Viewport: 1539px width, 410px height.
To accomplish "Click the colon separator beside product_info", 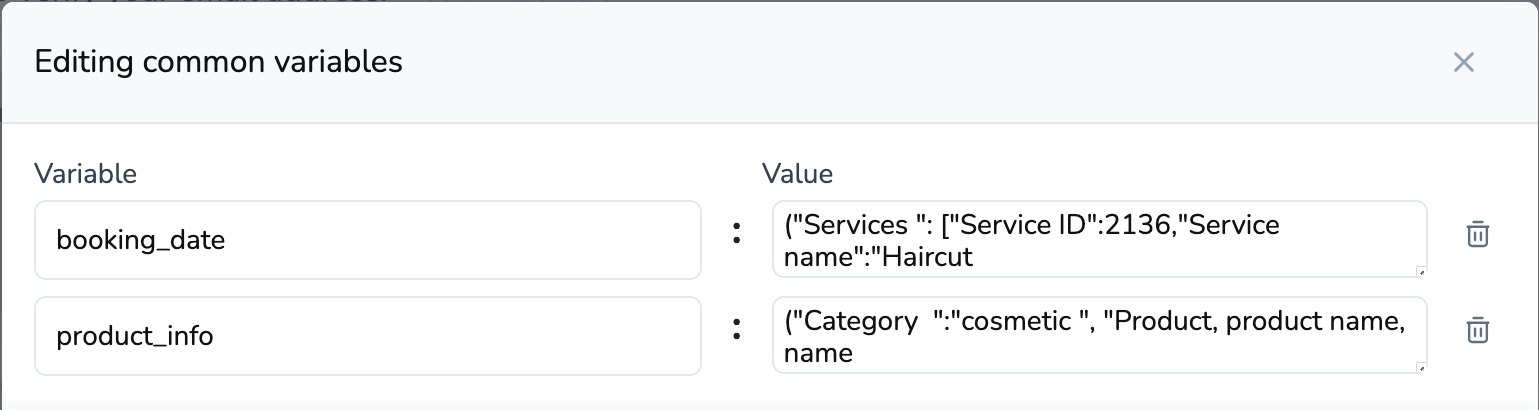I will [737, 330].
